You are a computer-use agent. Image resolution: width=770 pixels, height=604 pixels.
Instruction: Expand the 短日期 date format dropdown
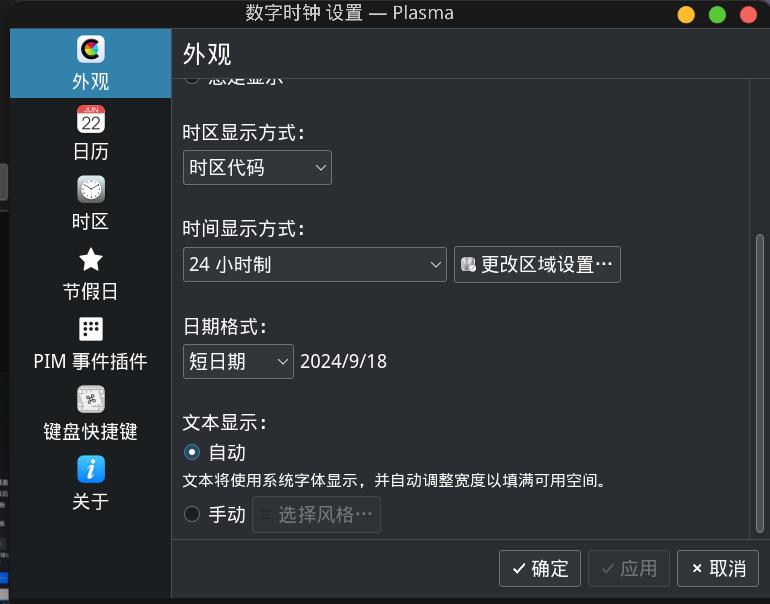(238, 361)
